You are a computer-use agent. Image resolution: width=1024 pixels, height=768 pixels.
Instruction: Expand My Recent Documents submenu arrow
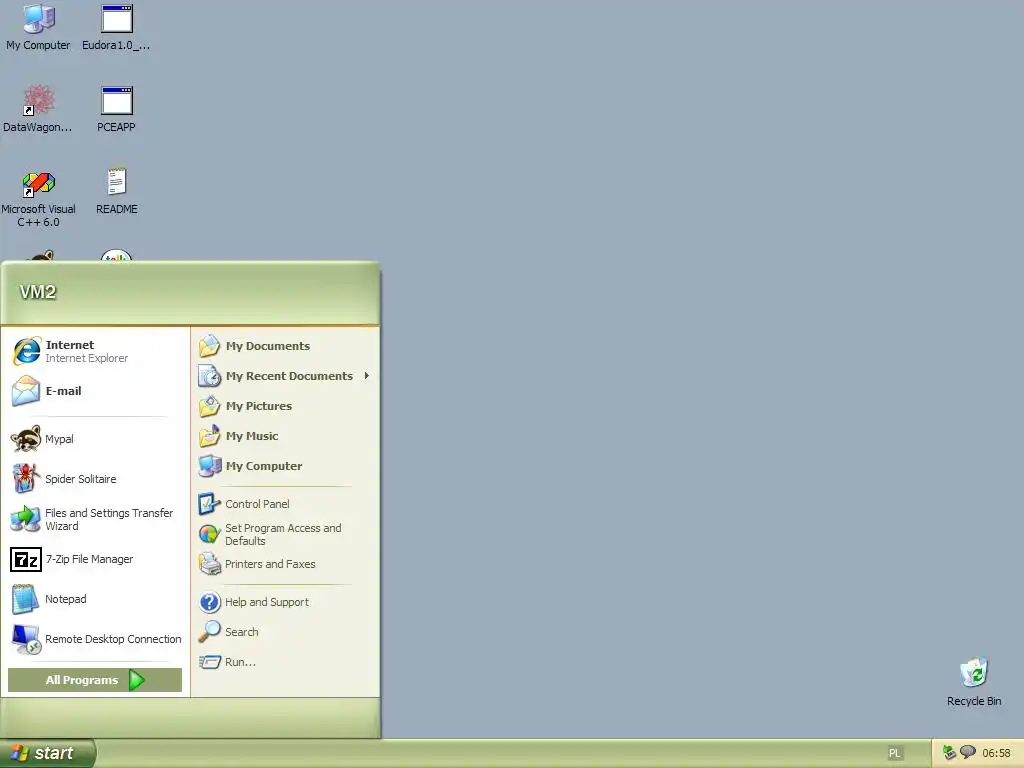367,376
